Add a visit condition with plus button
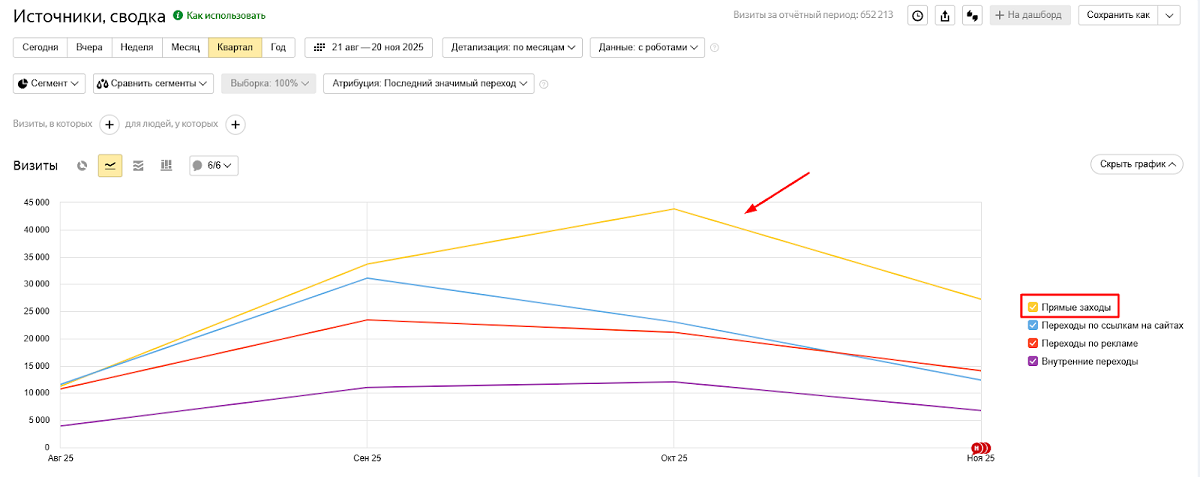The height and width of the screenshot is (477, 1200). coord(110,124)
